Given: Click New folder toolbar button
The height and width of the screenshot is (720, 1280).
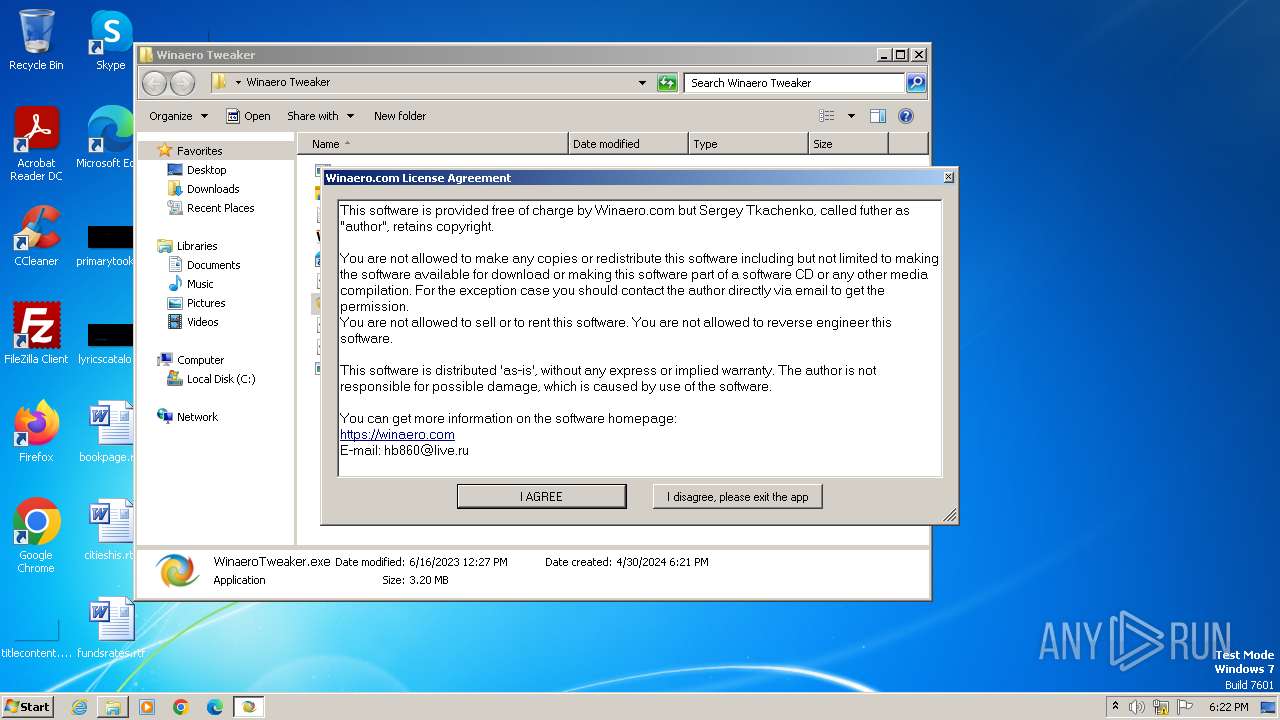Looking at the screenshot, I should click(x=400, y=116).
